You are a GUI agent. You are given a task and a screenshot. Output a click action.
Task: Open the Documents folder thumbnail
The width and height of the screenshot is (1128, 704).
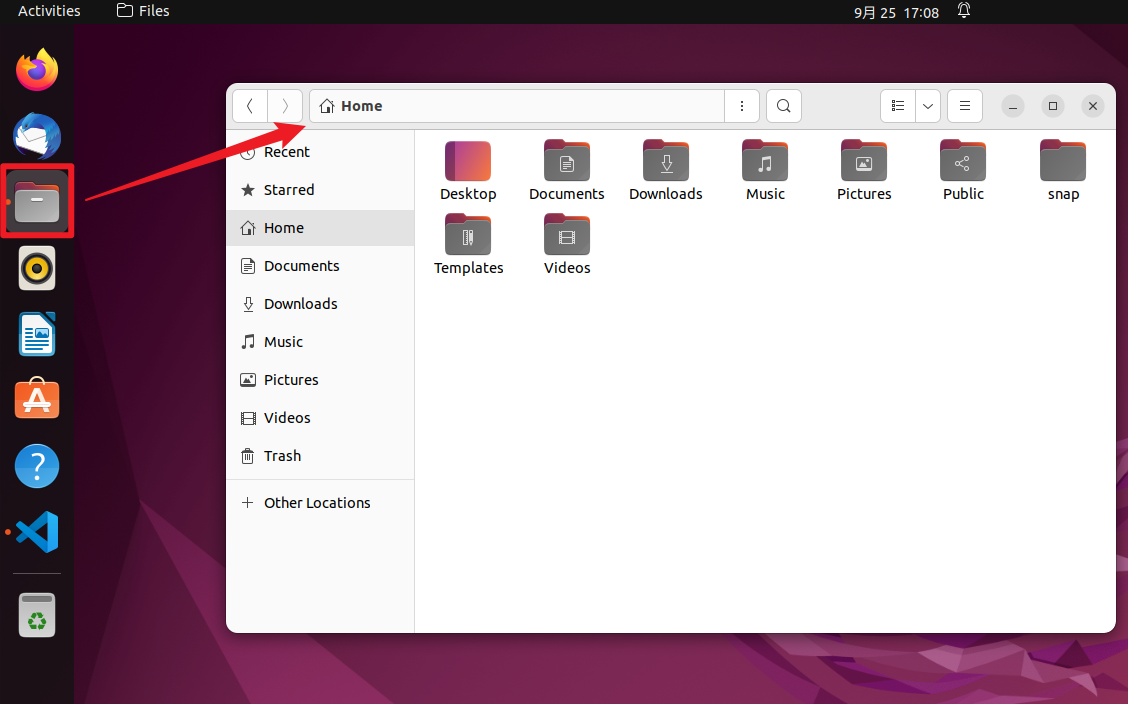click(566, 161)
